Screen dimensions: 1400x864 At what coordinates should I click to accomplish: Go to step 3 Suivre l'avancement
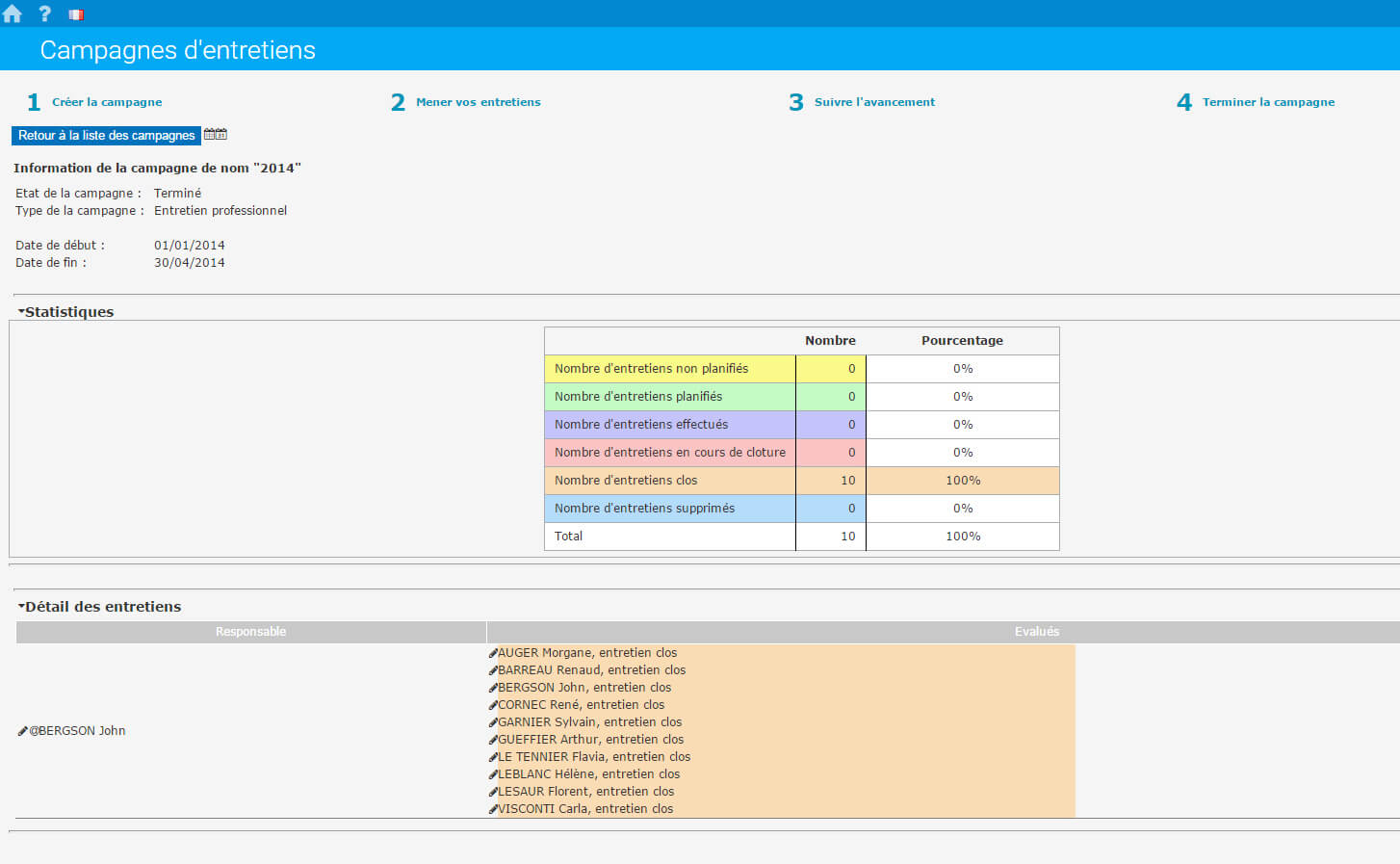862,102
